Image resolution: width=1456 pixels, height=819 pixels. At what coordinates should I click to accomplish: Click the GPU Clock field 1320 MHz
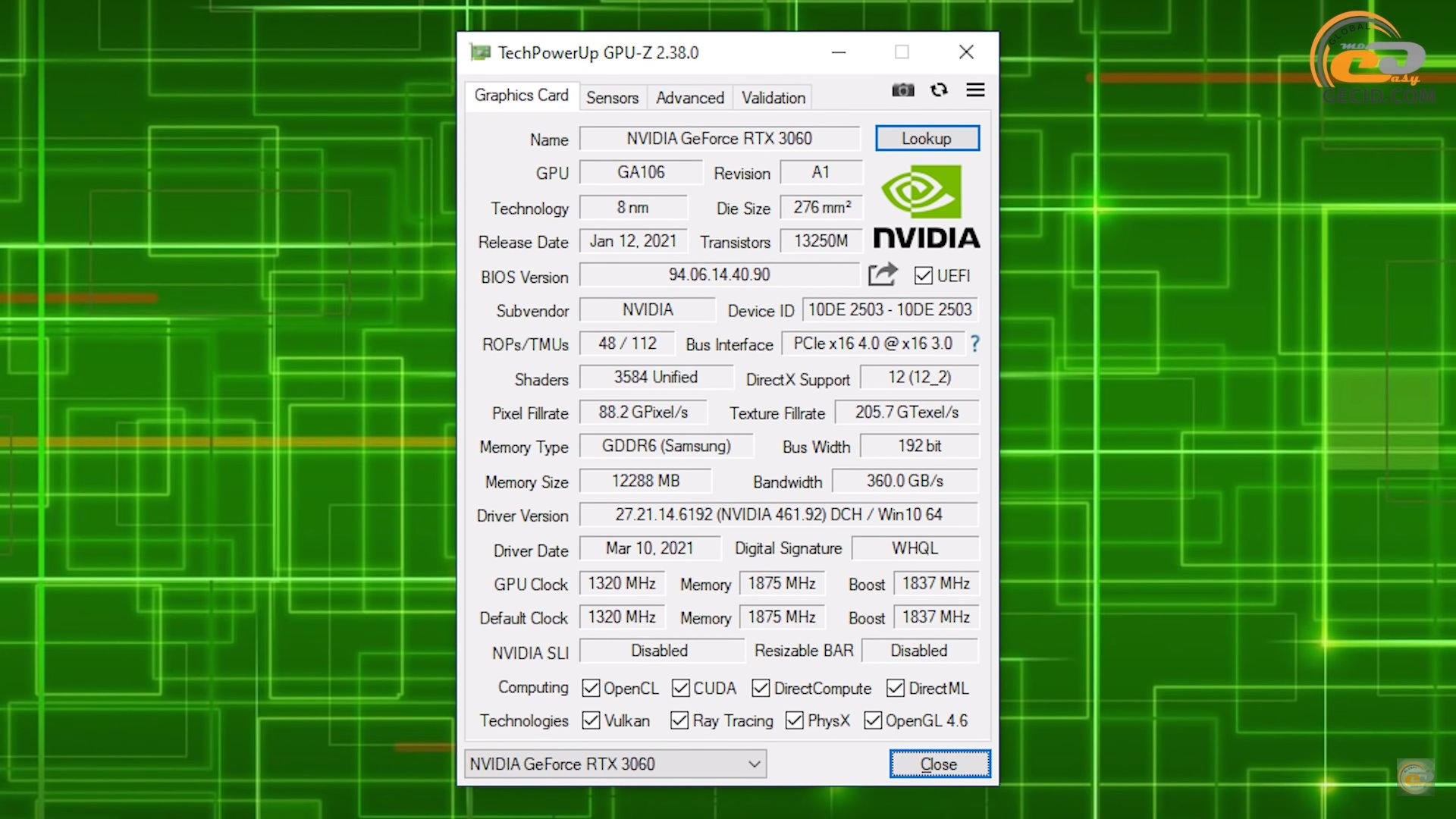622,584
